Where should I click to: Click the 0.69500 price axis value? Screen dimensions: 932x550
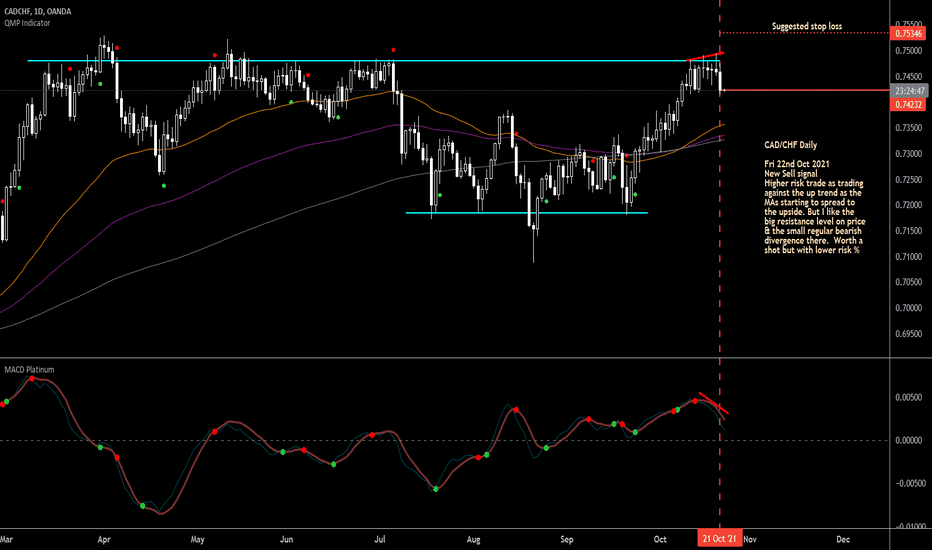[909, 334]
